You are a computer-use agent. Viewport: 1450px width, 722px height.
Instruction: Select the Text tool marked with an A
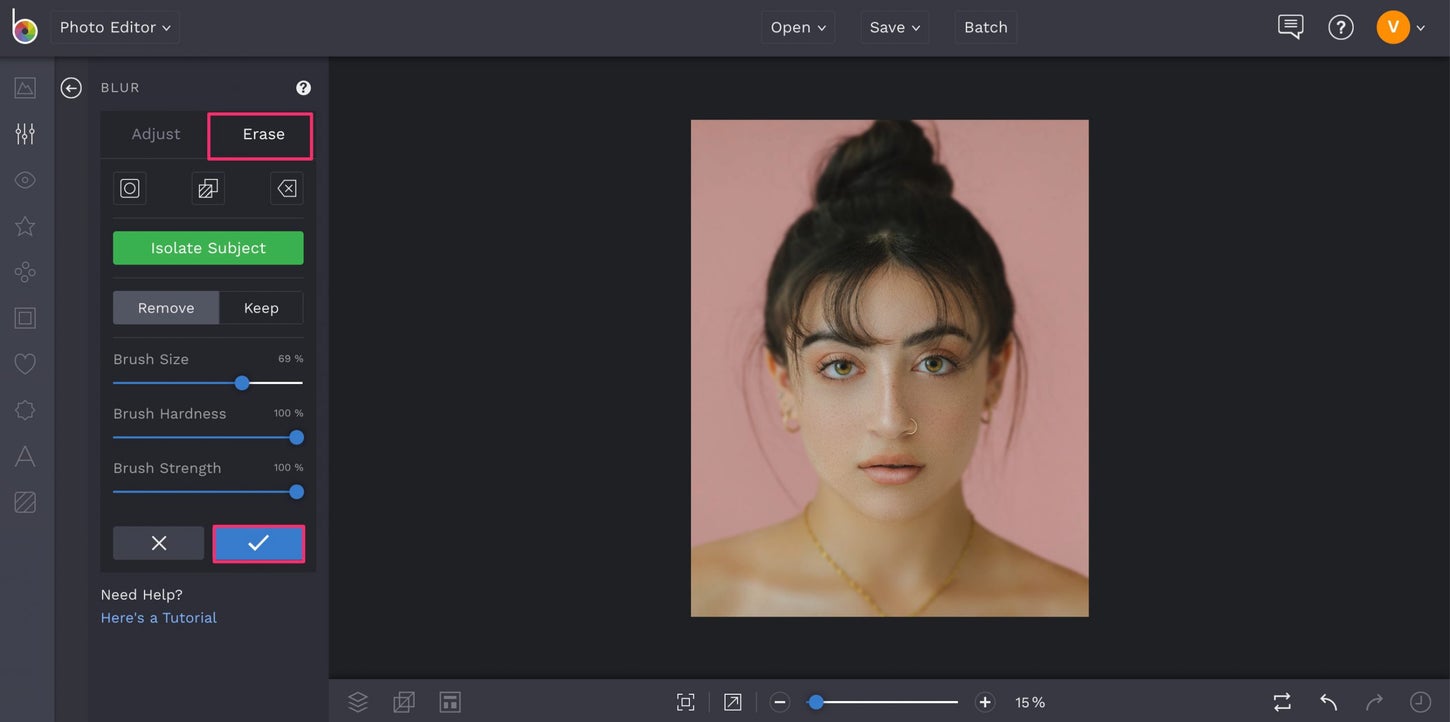click(25, 455)
